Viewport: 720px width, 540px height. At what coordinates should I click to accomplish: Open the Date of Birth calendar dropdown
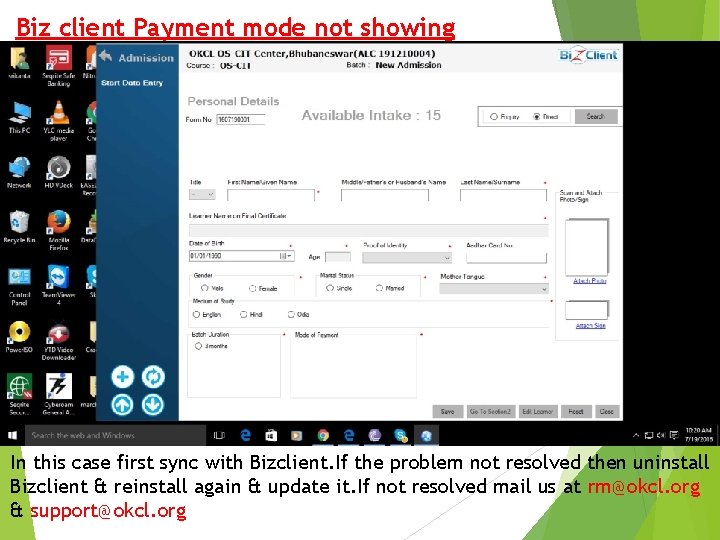[x=286, y=256]
